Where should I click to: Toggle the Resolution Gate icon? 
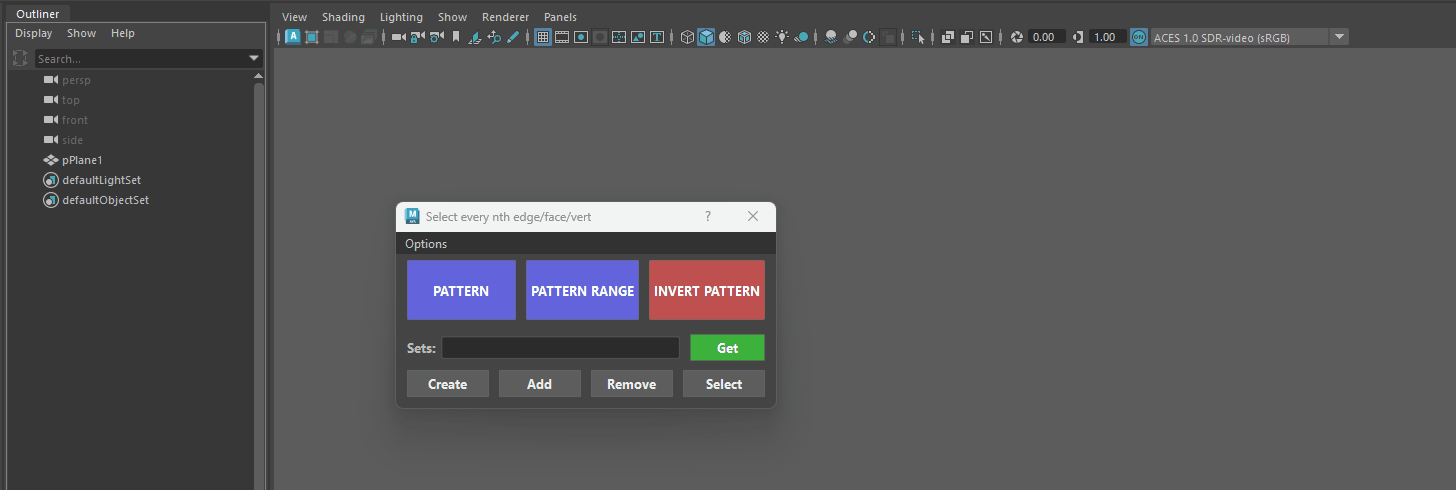(581, 37)
